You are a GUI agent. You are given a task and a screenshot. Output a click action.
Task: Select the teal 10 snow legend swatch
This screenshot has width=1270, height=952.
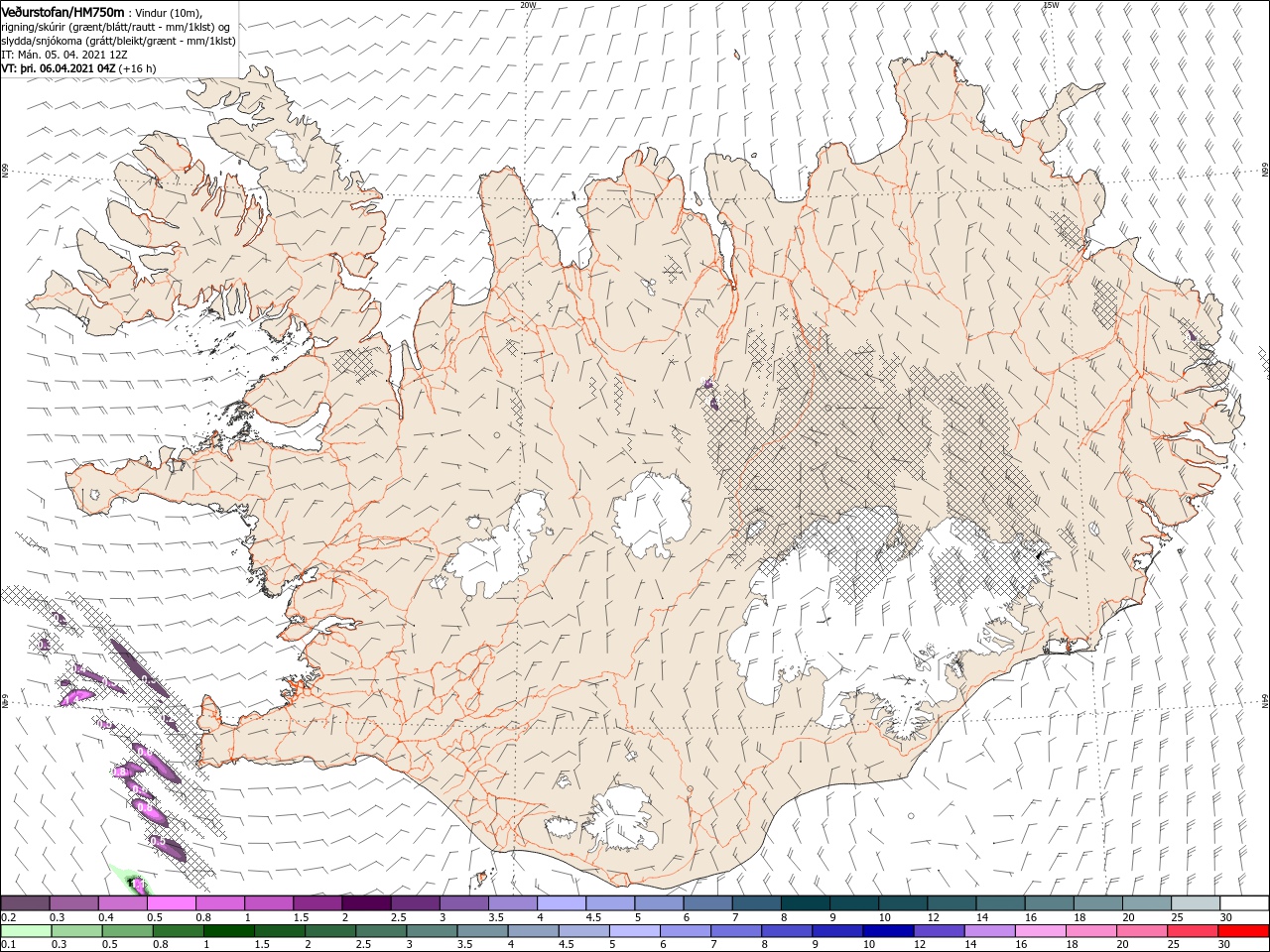(903, 903)
